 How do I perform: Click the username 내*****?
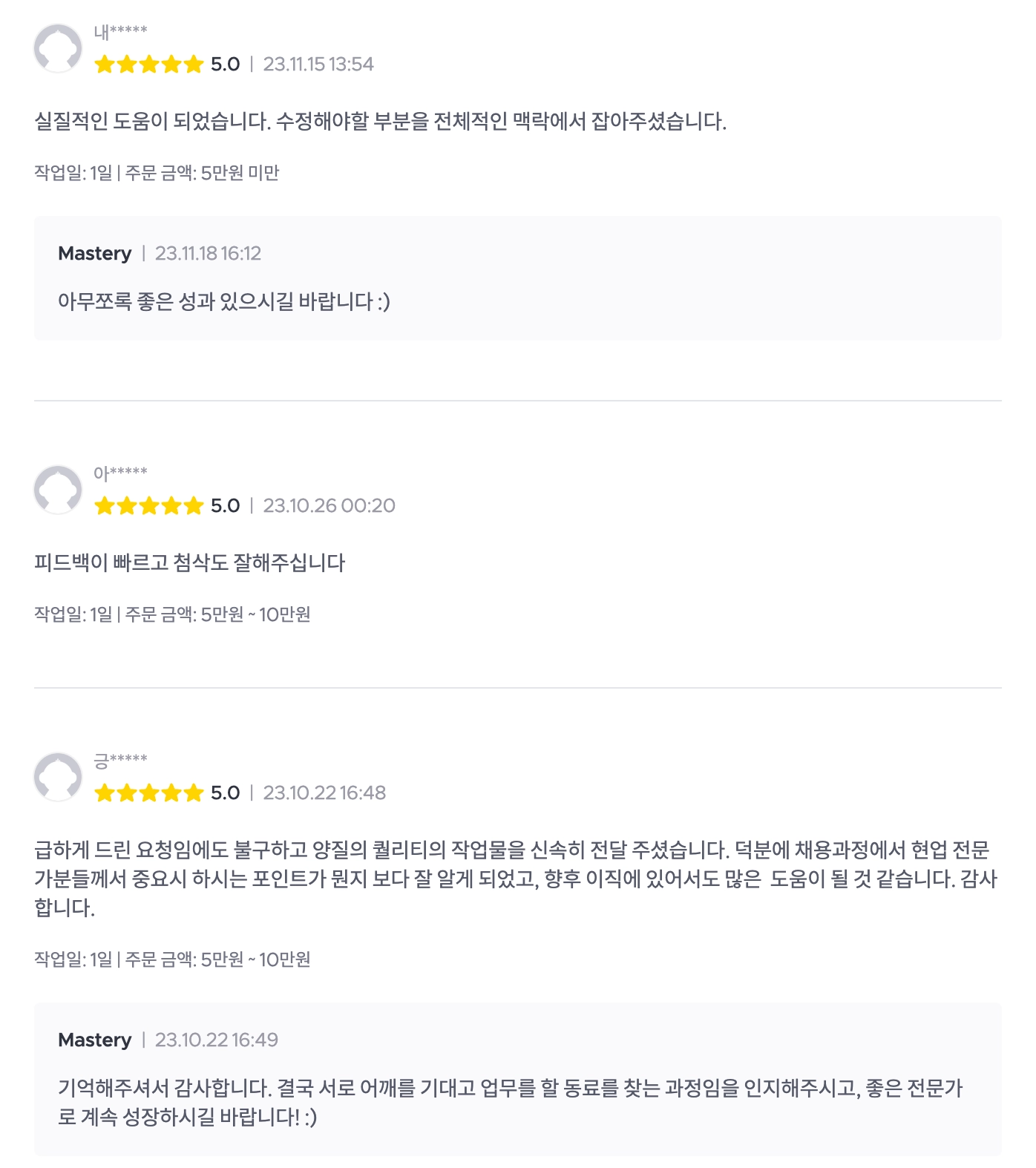[120, 31]
